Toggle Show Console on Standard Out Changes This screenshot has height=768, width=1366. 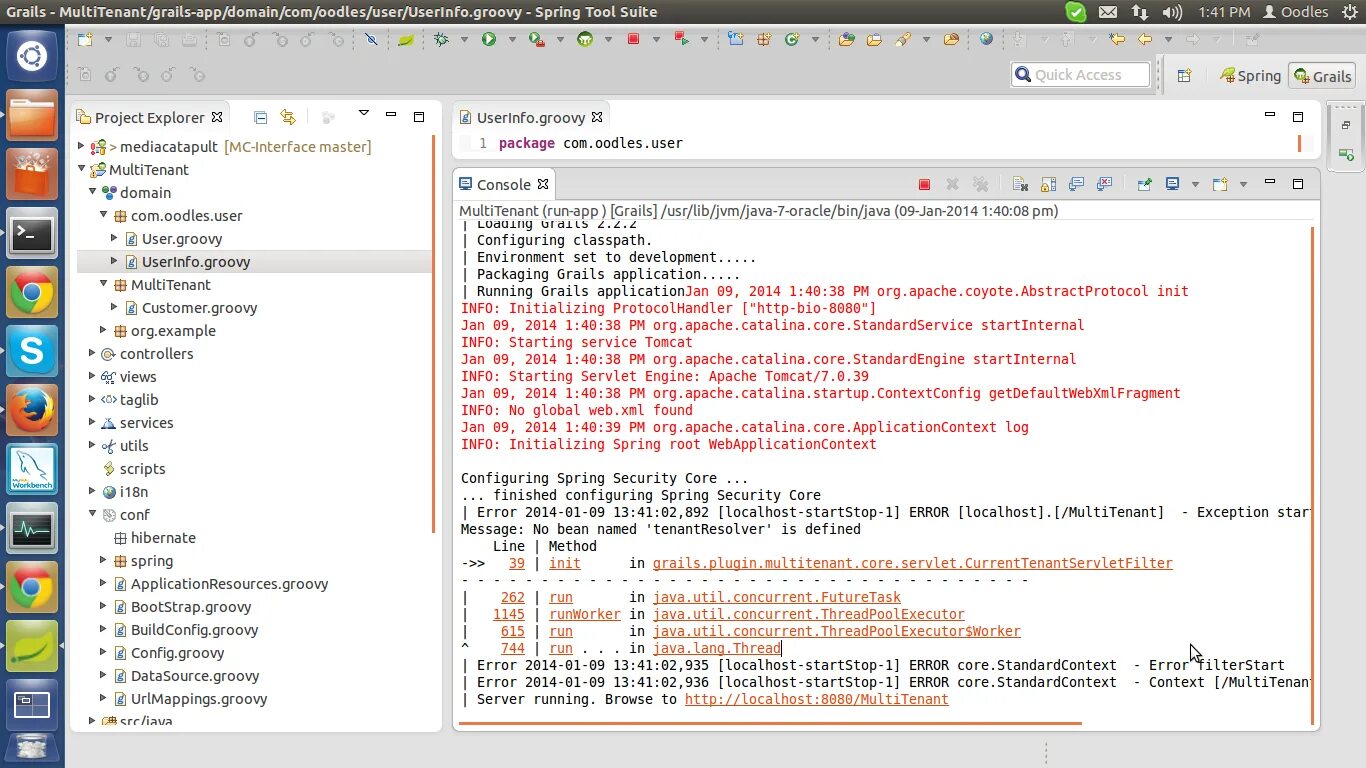tap(1076, 184)
